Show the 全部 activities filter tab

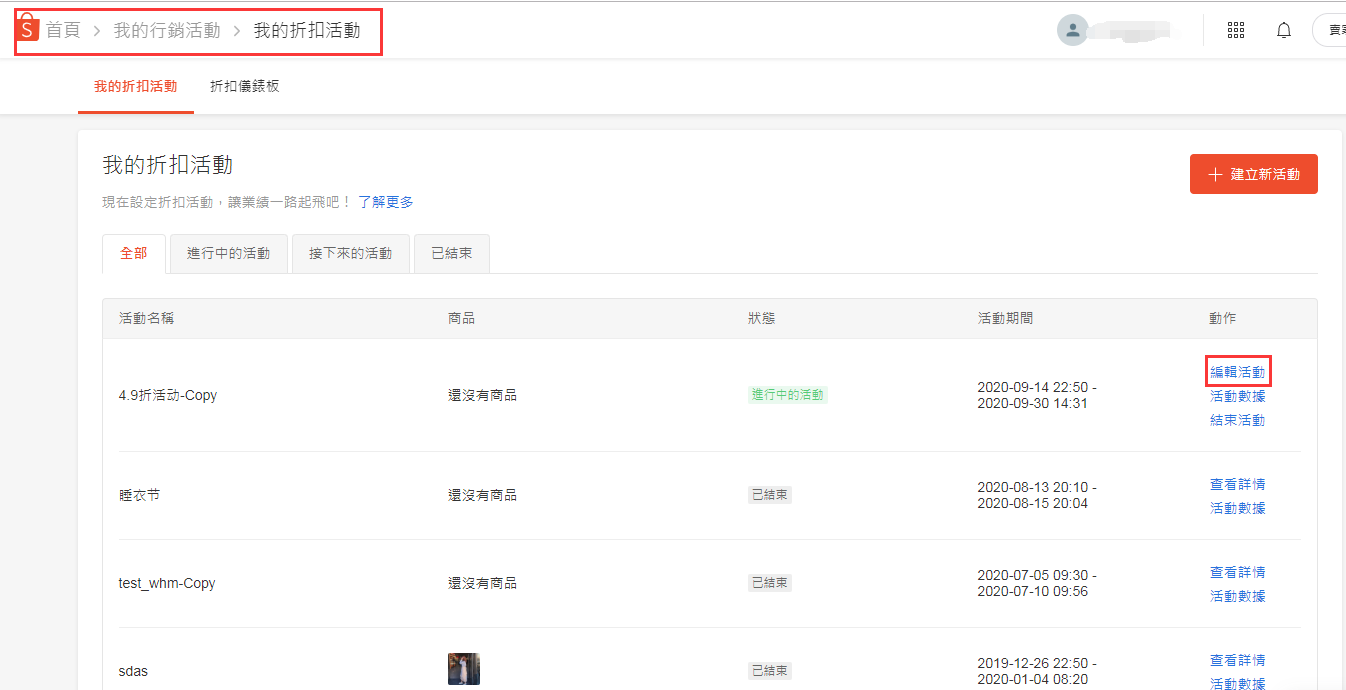[134, 254]
